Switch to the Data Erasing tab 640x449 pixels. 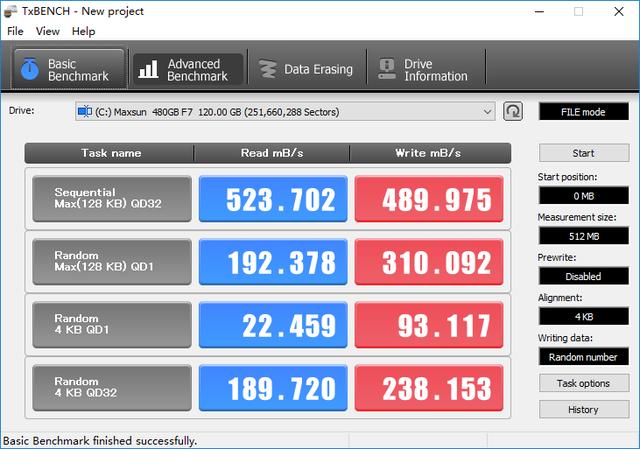click(x=307, y=69)
